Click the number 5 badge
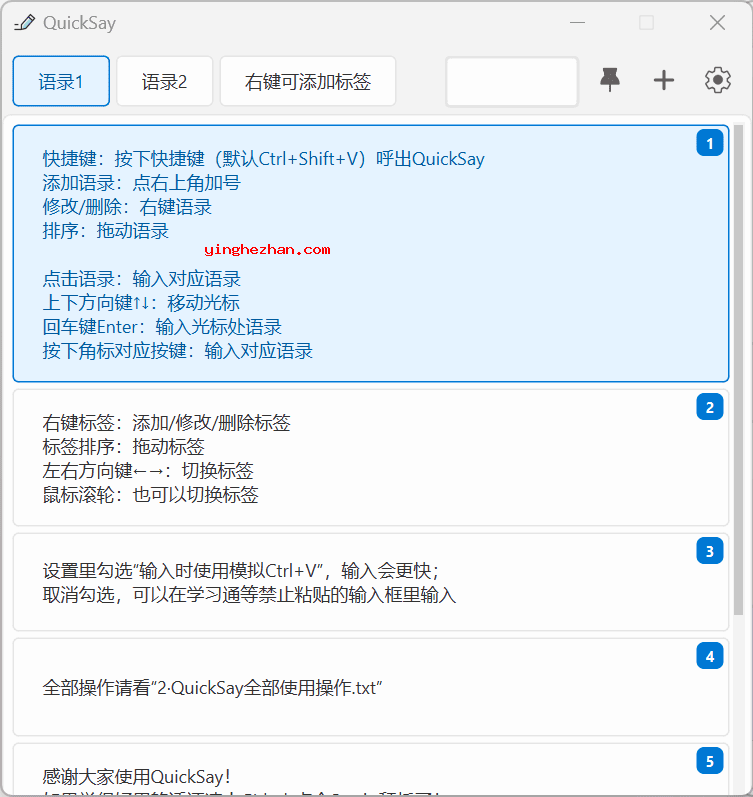The image size is (753, 797). 710,761
